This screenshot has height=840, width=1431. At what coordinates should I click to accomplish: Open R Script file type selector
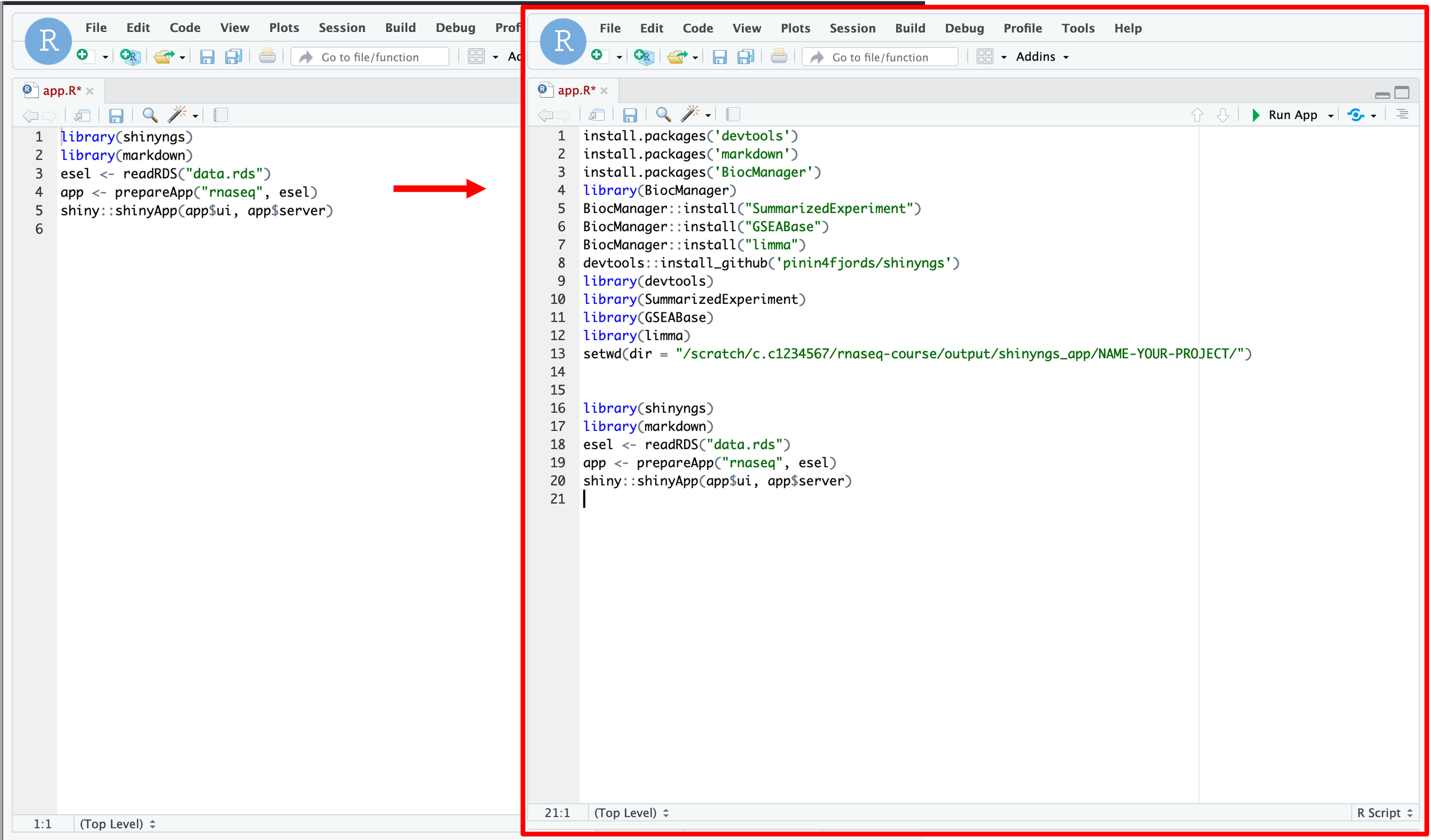pos(1384,813)
